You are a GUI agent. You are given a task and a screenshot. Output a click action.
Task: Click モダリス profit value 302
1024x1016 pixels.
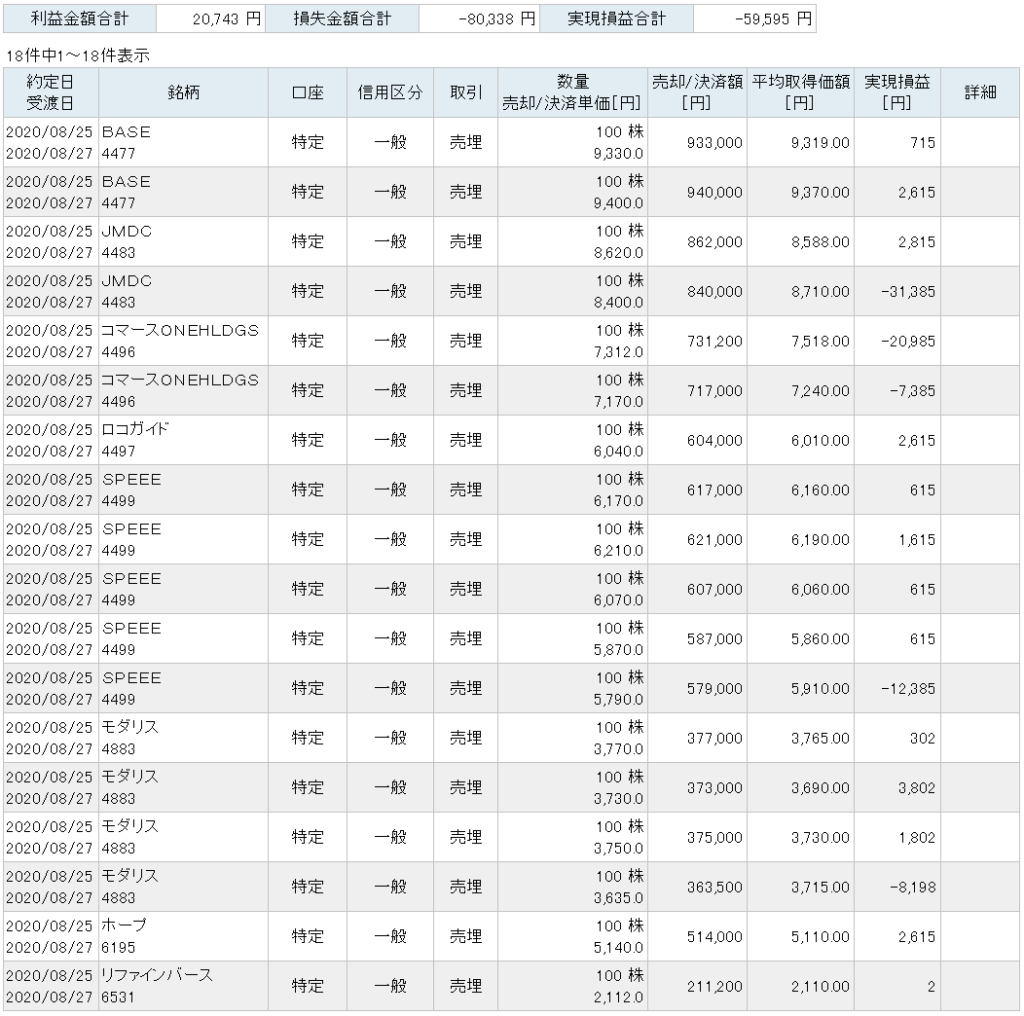[922, 738]
